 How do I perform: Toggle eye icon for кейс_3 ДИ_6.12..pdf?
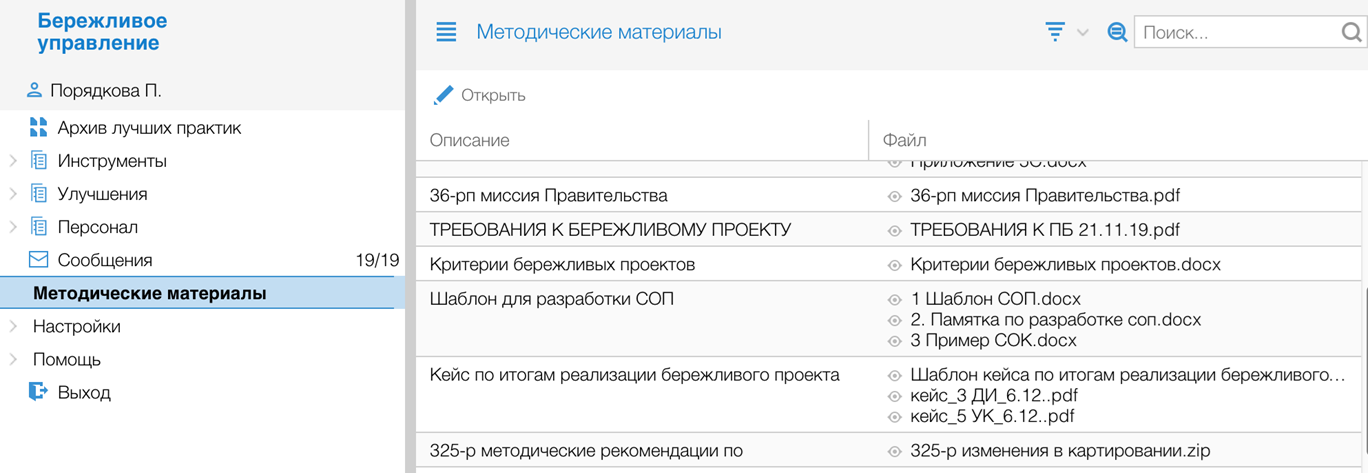coord(895,396)
